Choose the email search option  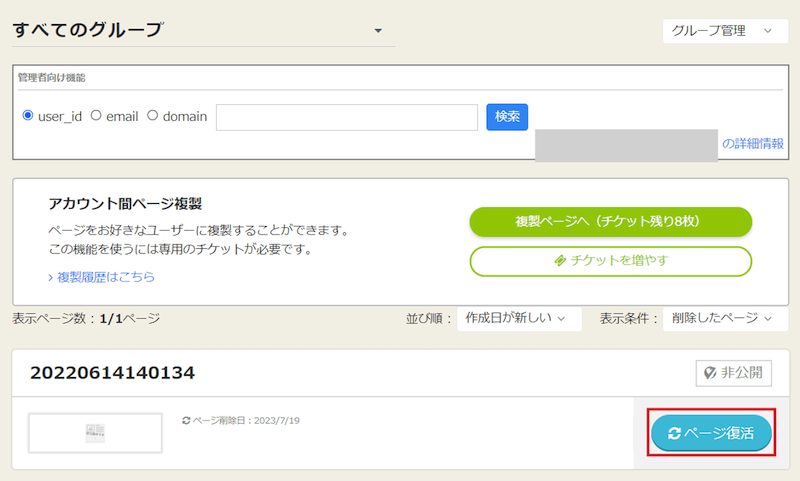[96, 116]
